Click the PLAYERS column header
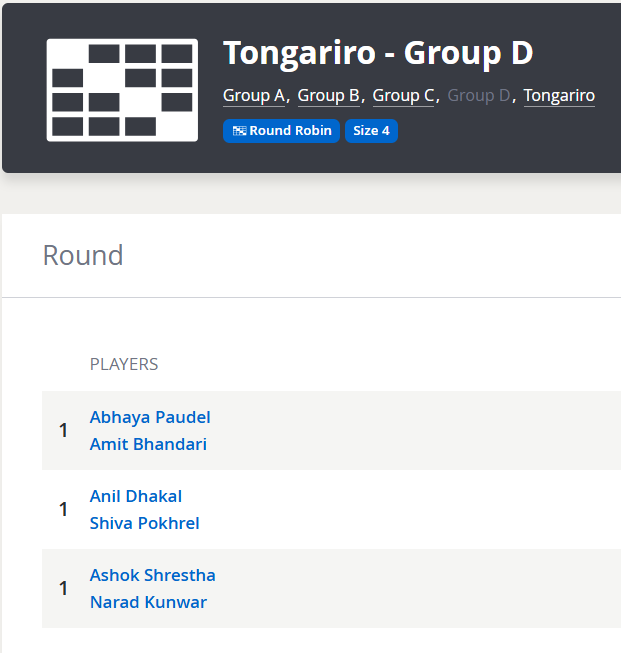621x653 pixels. coord(124,364)
